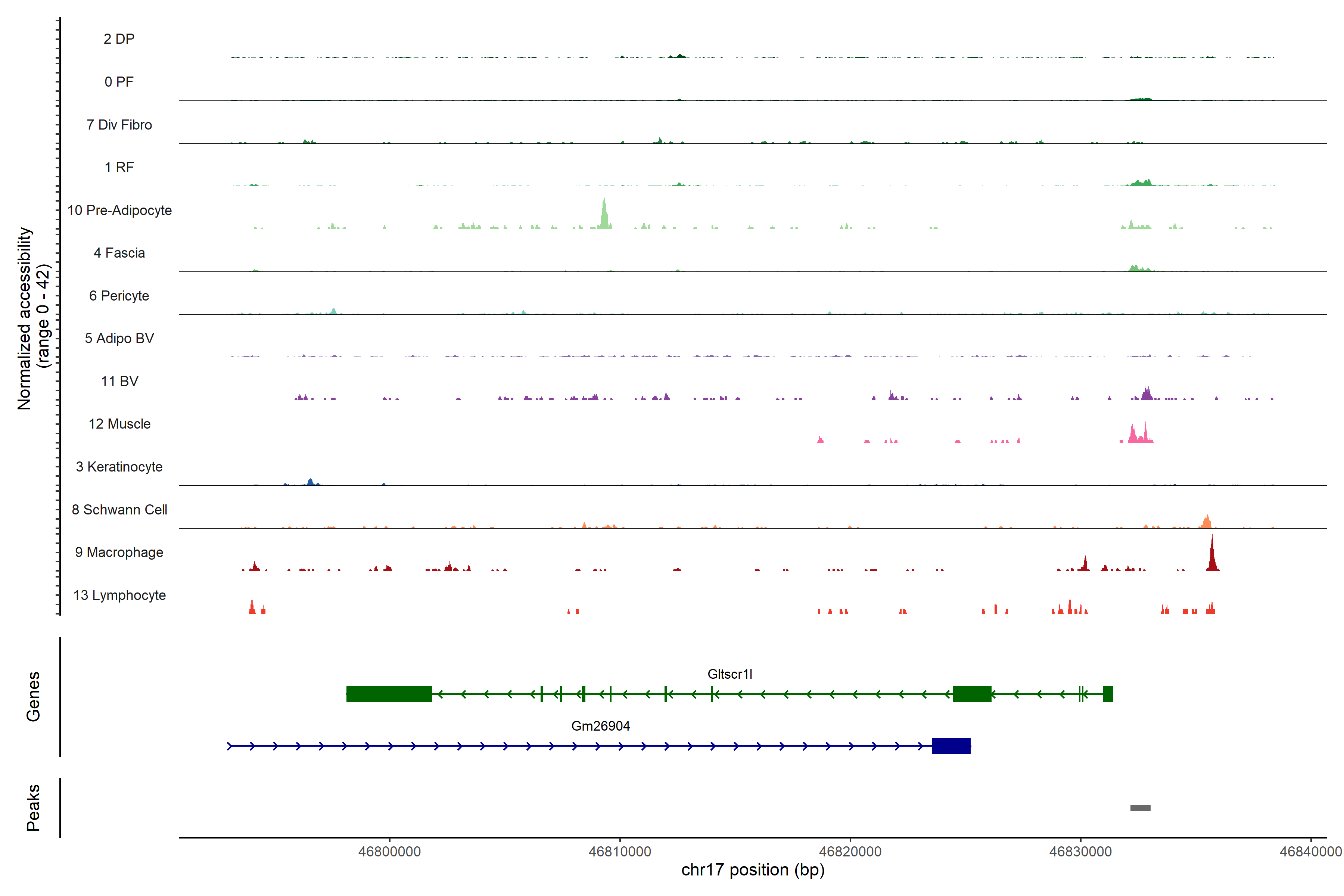Select the 13 Lymphocyte track label
This screenshot has width=1344, height=896.
pos(119,595)
